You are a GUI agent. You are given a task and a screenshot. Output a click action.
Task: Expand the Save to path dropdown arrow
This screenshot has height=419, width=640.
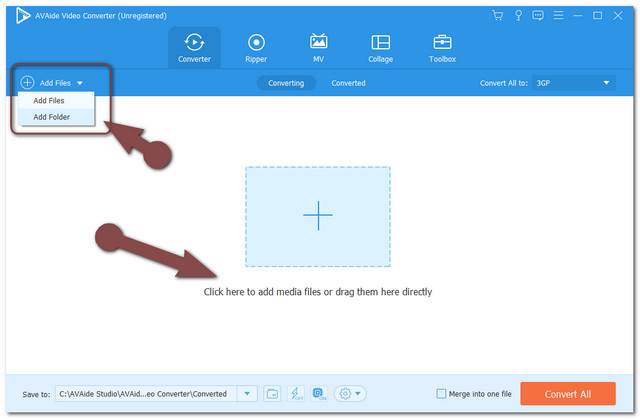247,394
